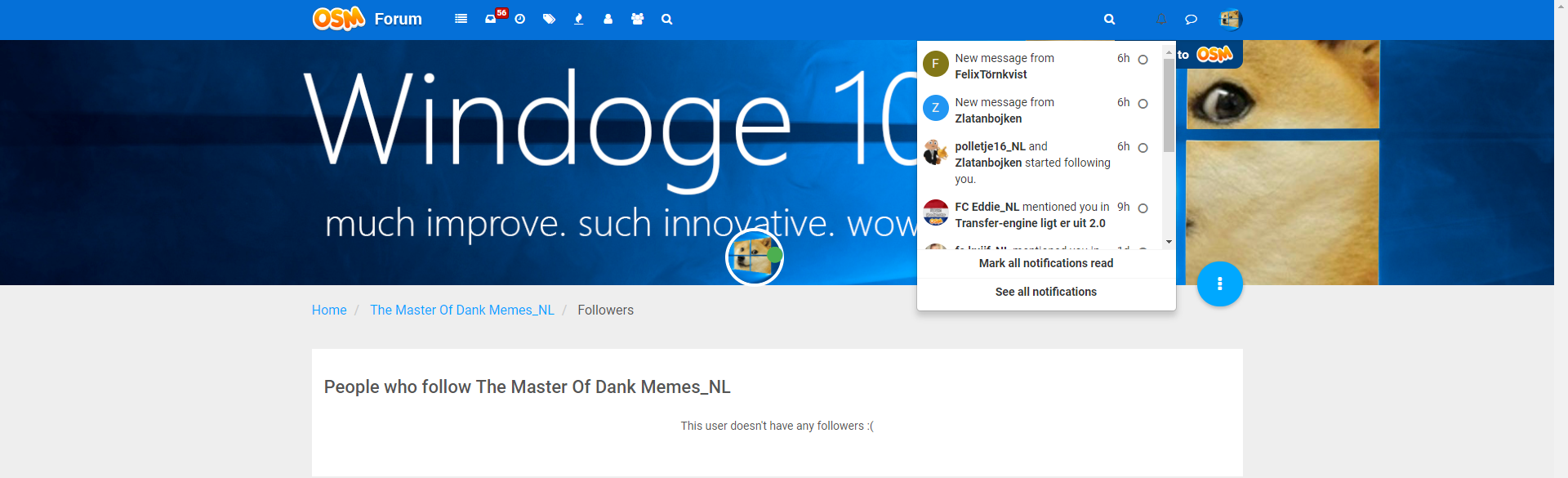Click the People who follow heading

pos(528,386)
